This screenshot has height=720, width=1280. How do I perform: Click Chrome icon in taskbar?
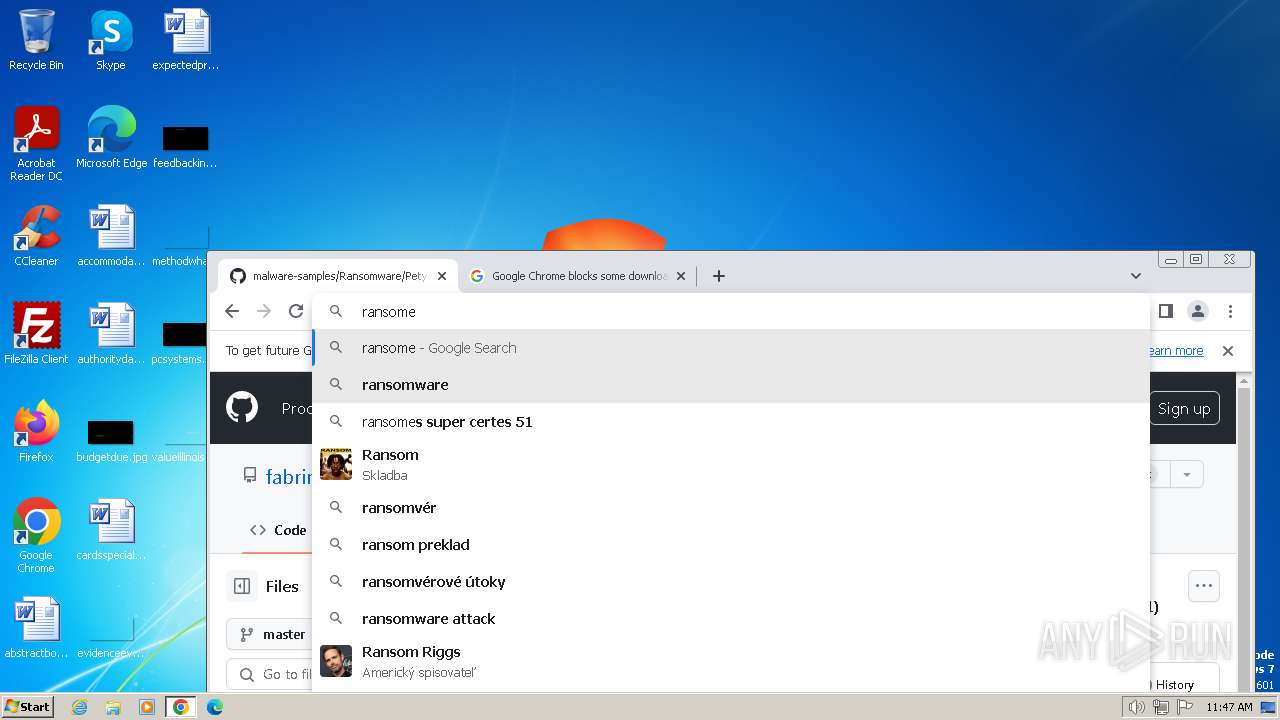[180, 707]
